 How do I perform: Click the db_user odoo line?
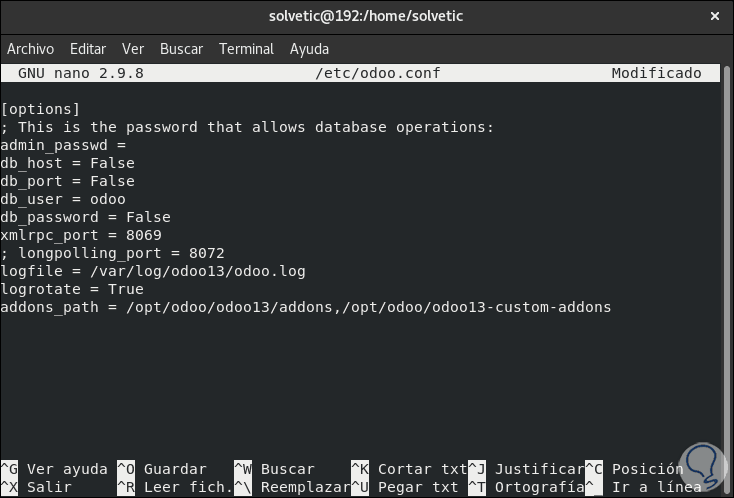(63, 199)
